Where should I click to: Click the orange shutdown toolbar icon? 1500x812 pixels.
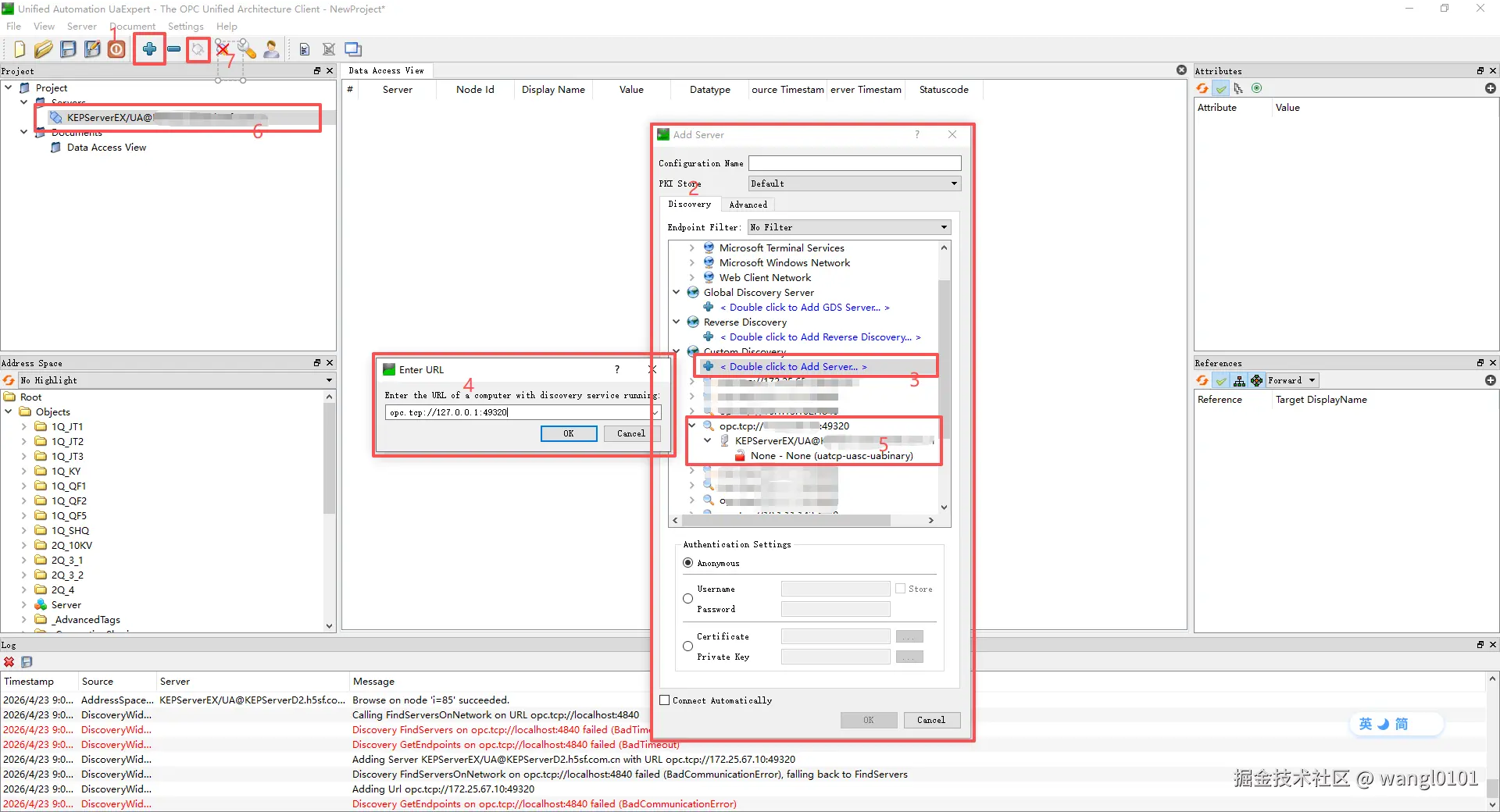pos(116,49)
